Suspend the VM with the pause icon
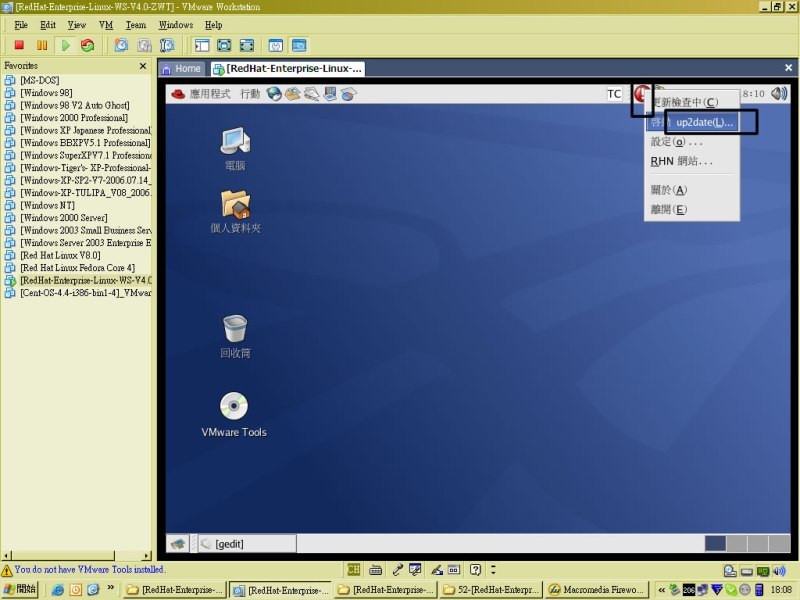The image size is (800, 600). point(42,45)
